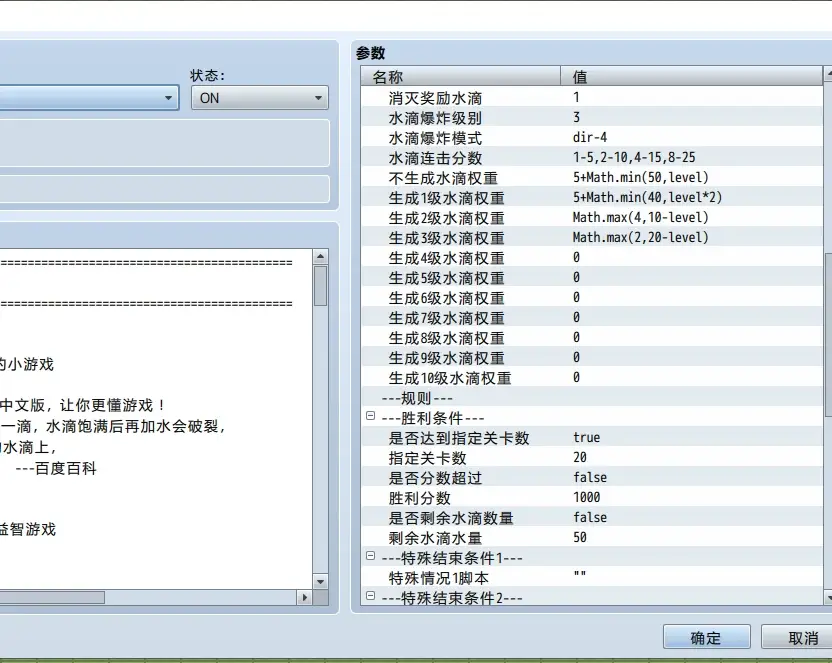Select the 是否剩余水滴数量 parameter
The height and width of the screenshot is (663, 832).
(451, 518)
